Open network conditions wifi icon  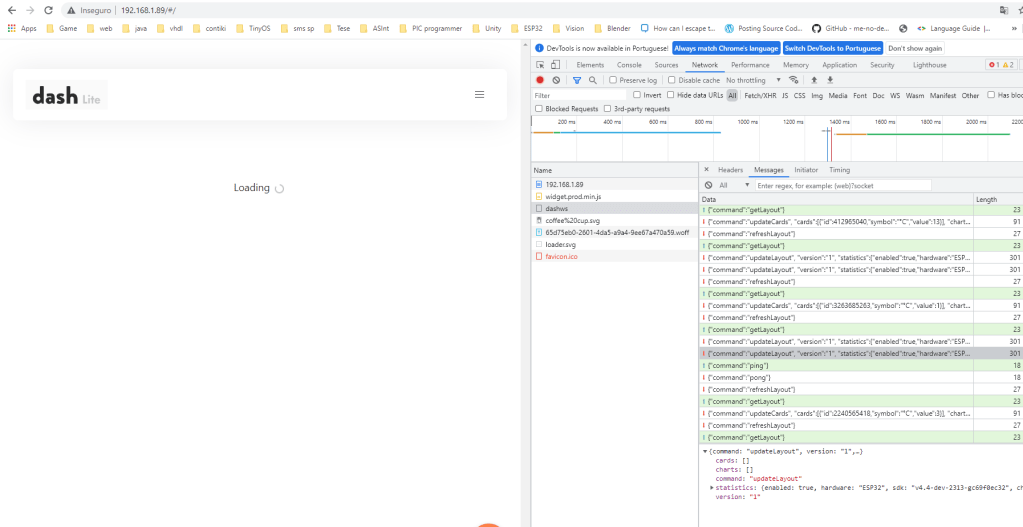pos(793,80)
